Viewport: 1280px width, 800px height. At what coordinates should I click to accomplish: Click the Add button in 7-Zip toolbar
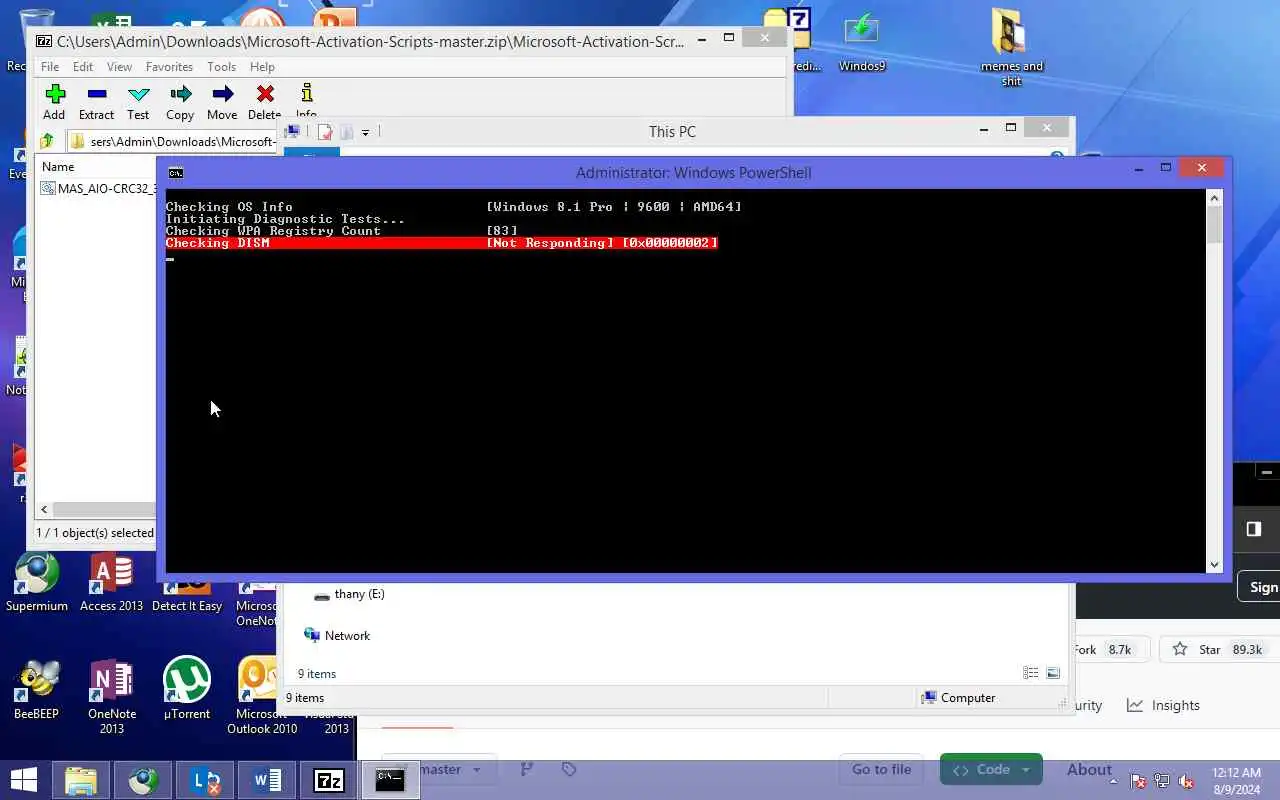[54, 103]
